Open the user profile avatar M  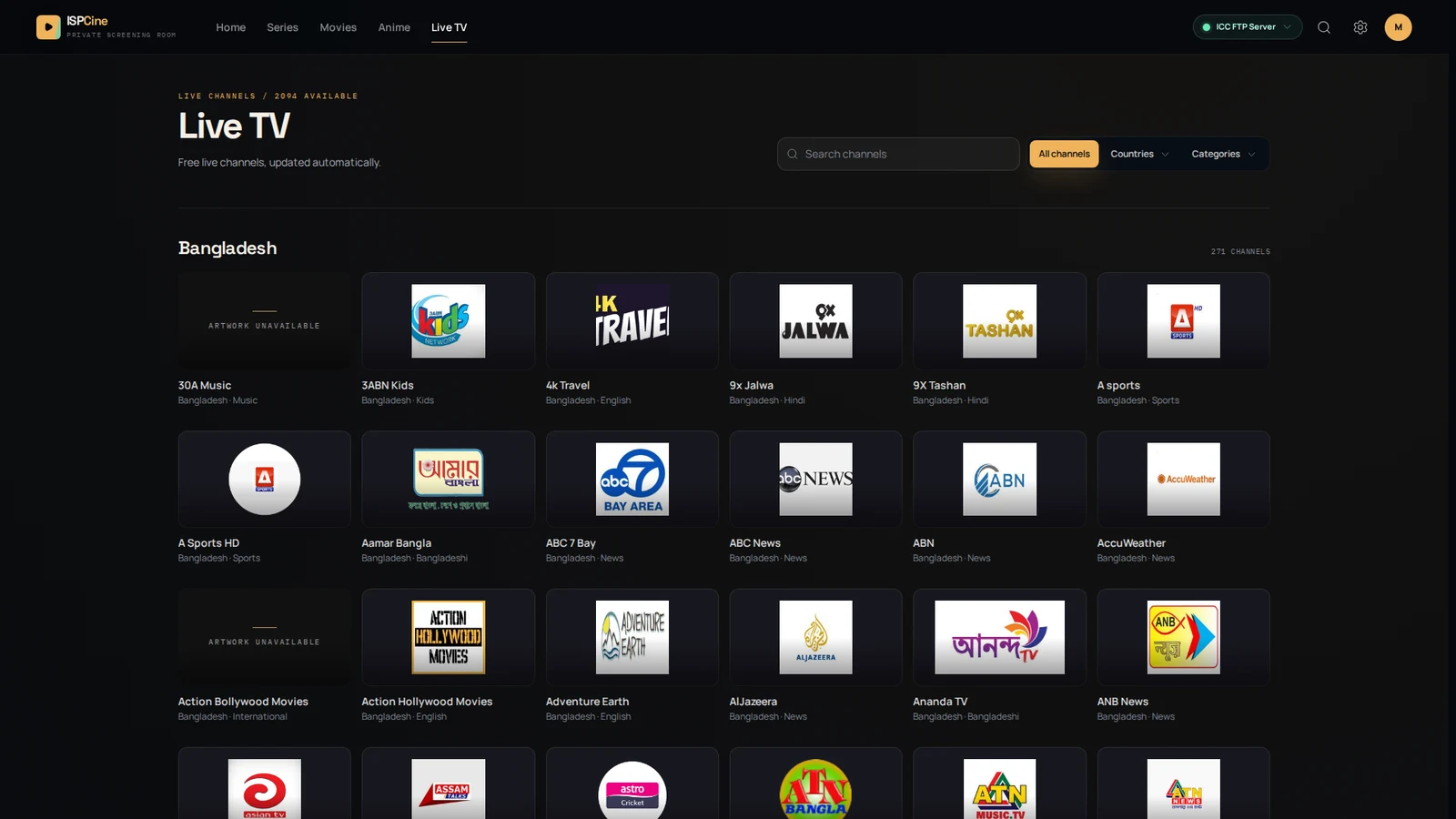point(1399,27)
